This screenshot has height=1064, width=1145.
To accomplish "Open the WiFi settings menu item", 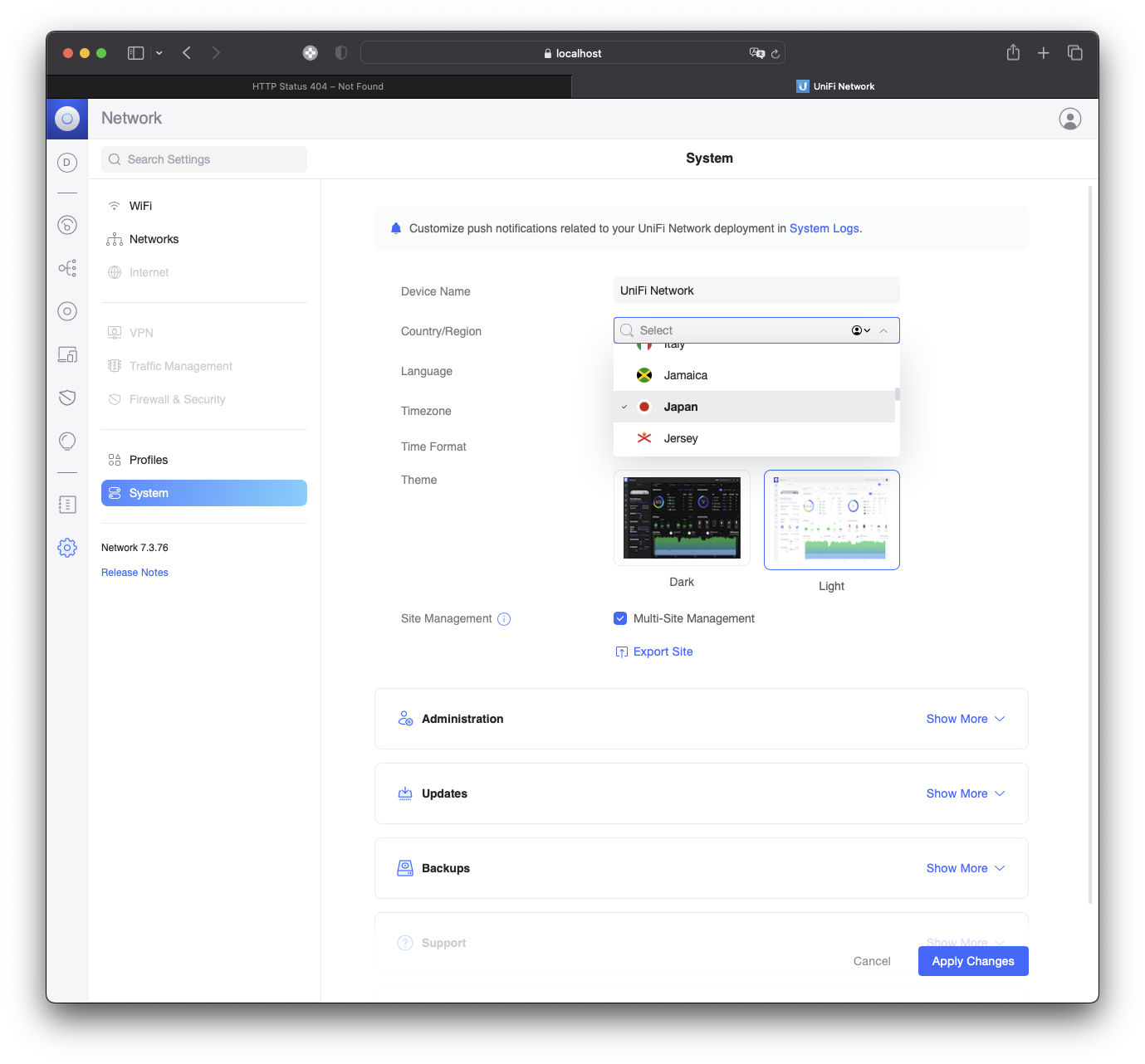I will [204, 206].
